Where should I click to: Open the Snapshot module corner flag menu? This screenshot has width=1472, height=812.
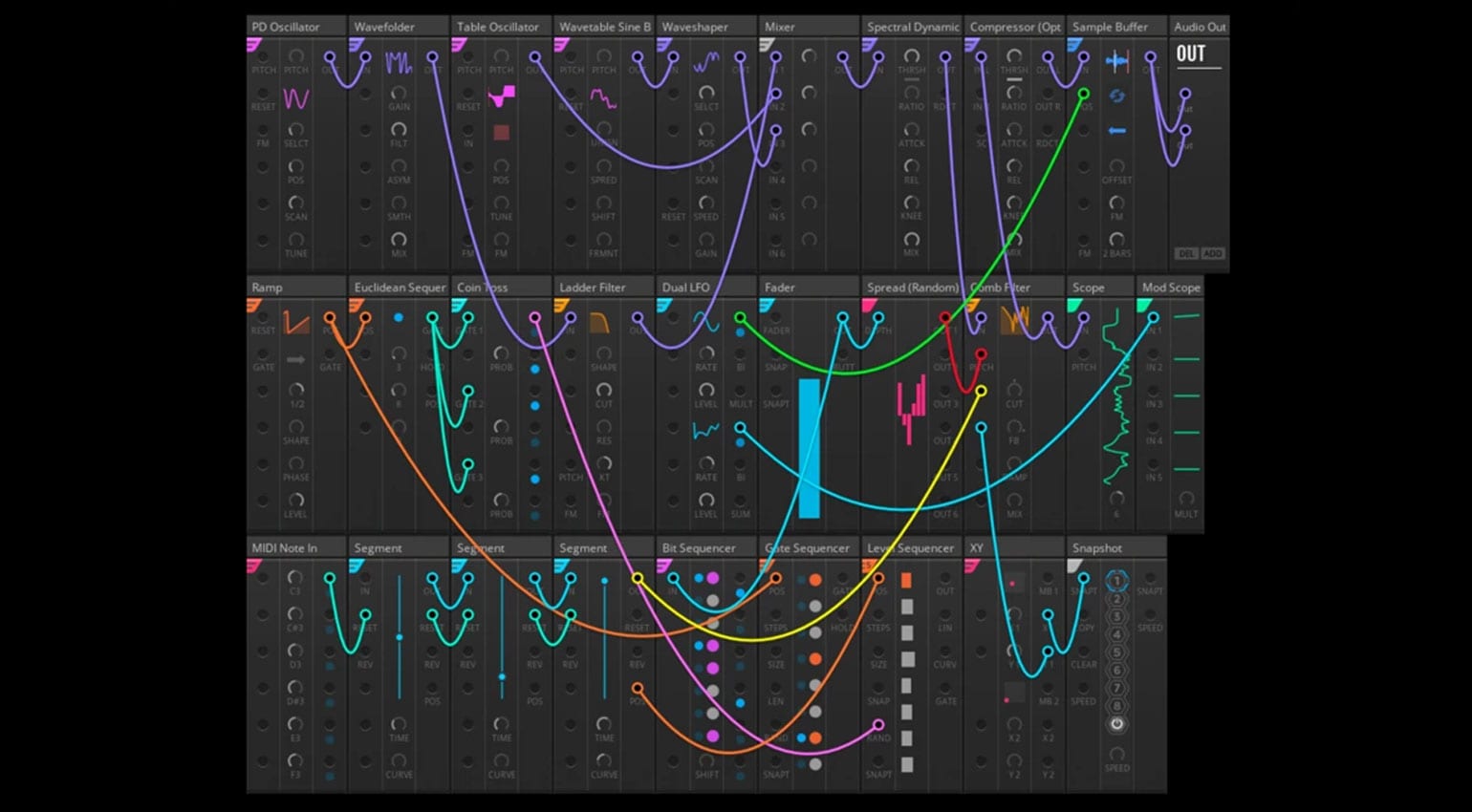1074,566
